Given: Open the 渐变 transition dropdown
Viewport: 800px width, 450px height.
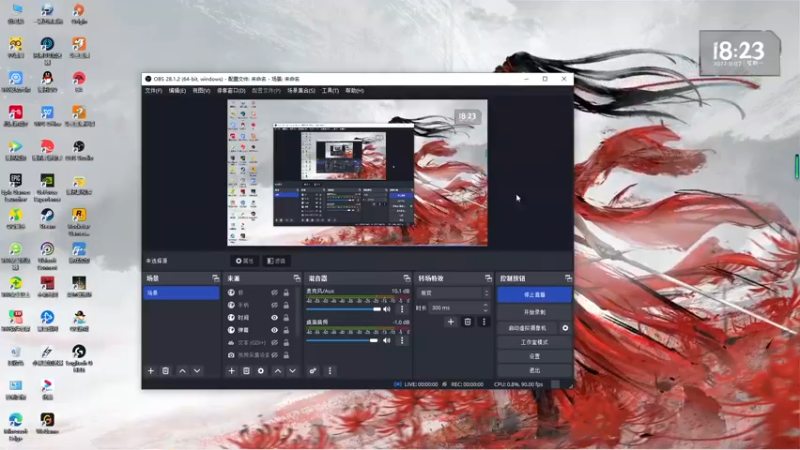Looking at the screenshot, I should 454,293.
